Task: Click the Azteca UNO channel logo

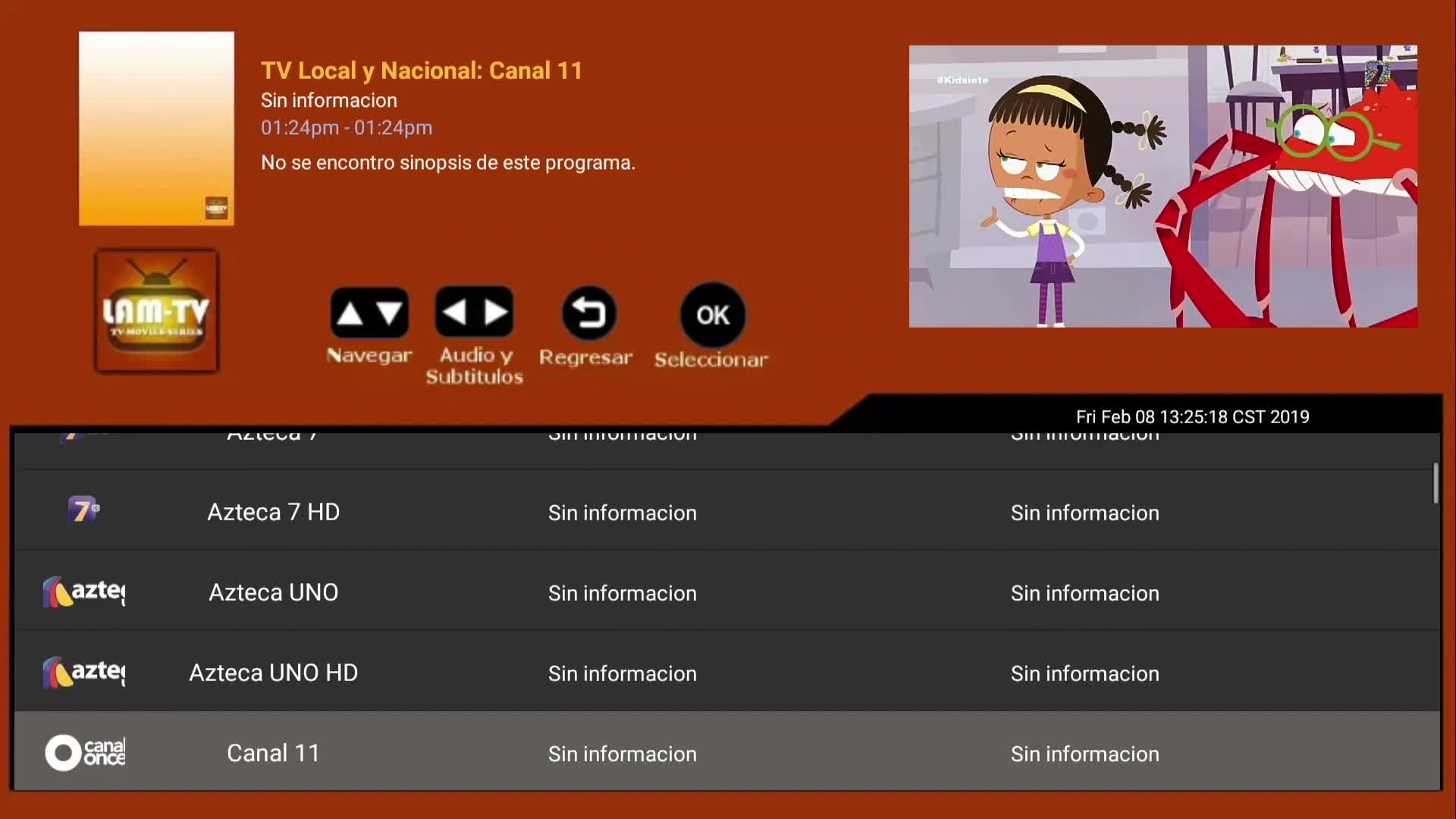Action: 84,591
